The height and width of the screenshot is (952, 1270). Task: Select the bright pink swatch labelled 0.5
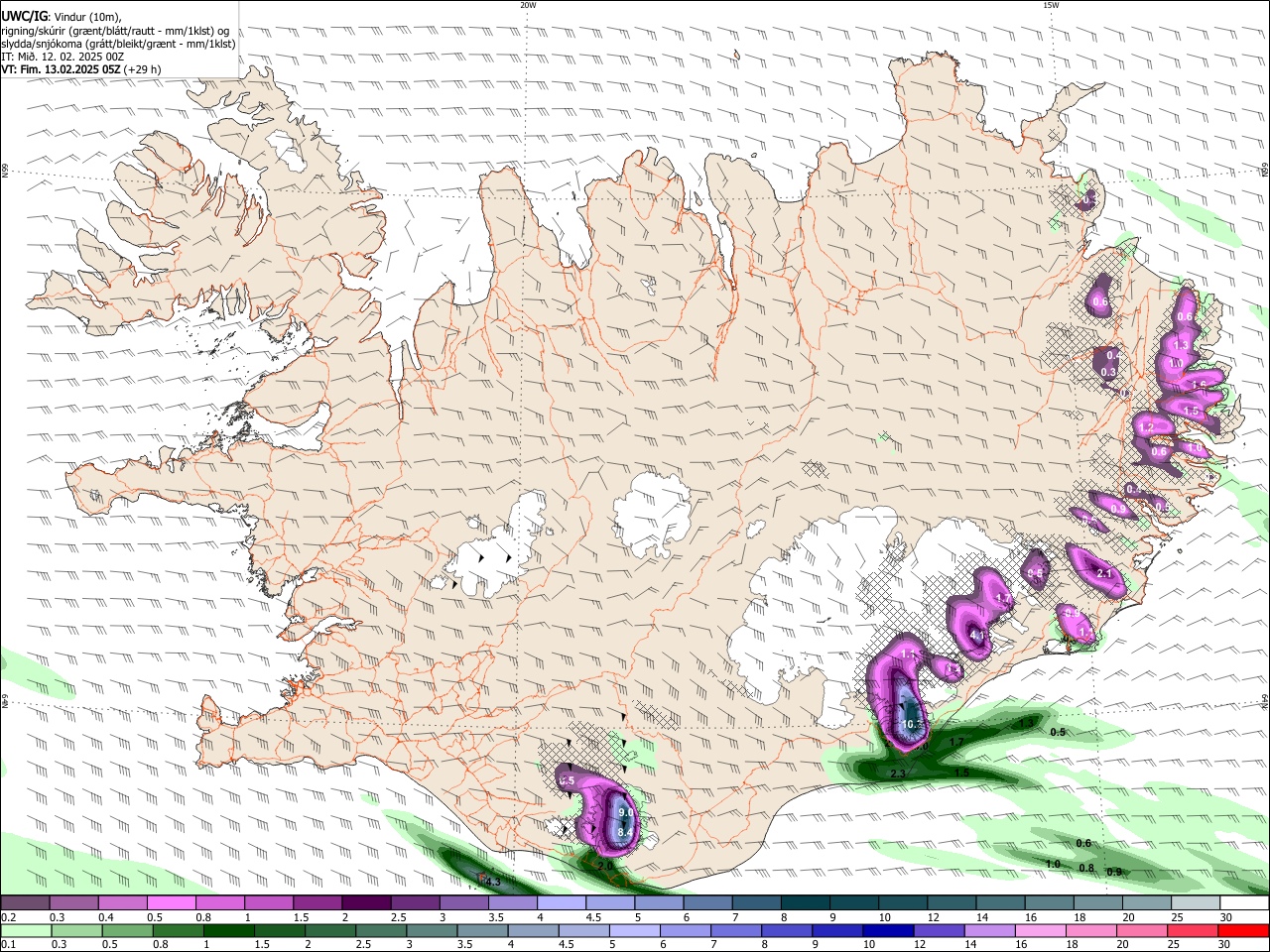click(170, 902)
